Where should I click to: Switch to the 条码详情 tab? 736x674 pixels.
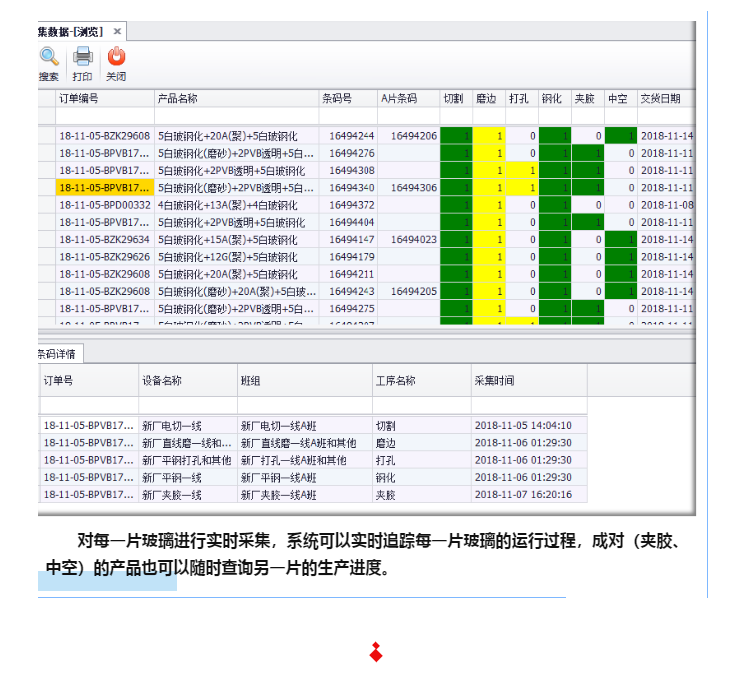click(x=62, y=354)
